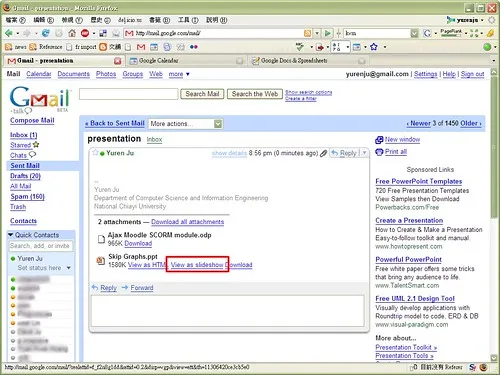Viewport: 500px width, 375px height.
Task: Collapse the Quick Contacts section
Action: point(11,235)
